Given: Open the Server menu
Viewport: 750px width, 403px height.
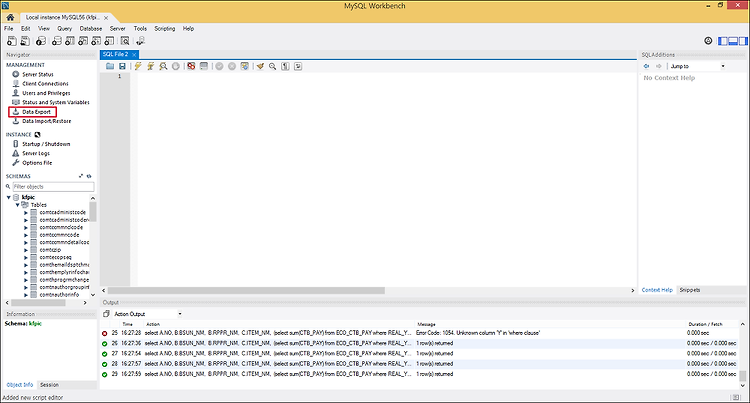Looking at the screenshot, I should [118, 29].
